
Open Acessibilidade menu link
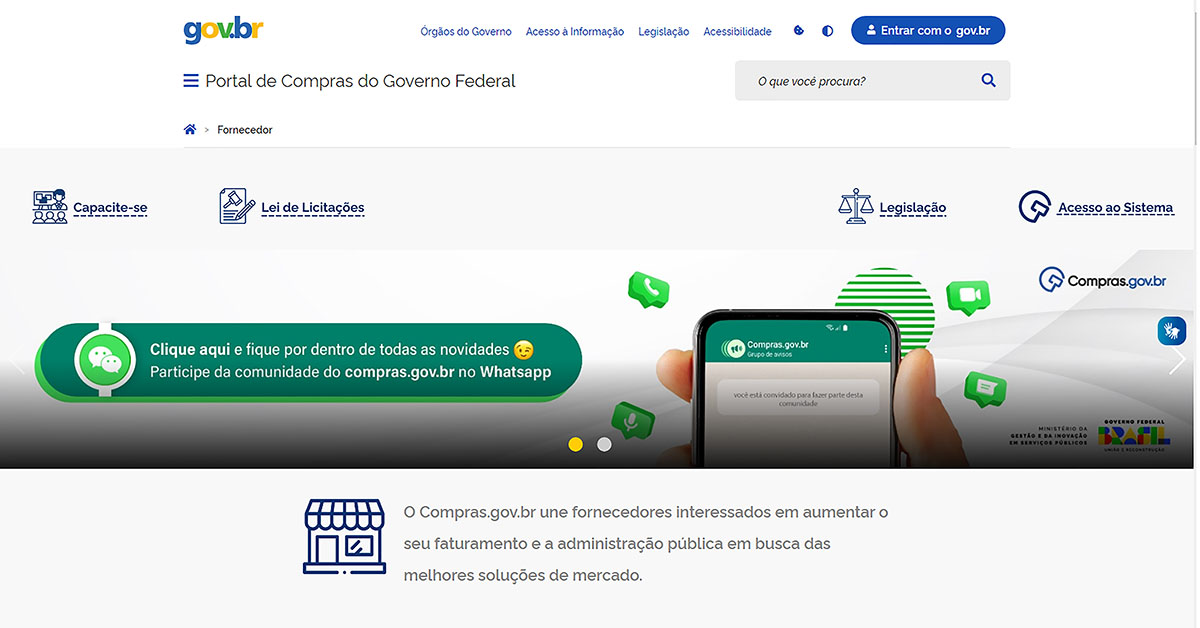point(738,32)
